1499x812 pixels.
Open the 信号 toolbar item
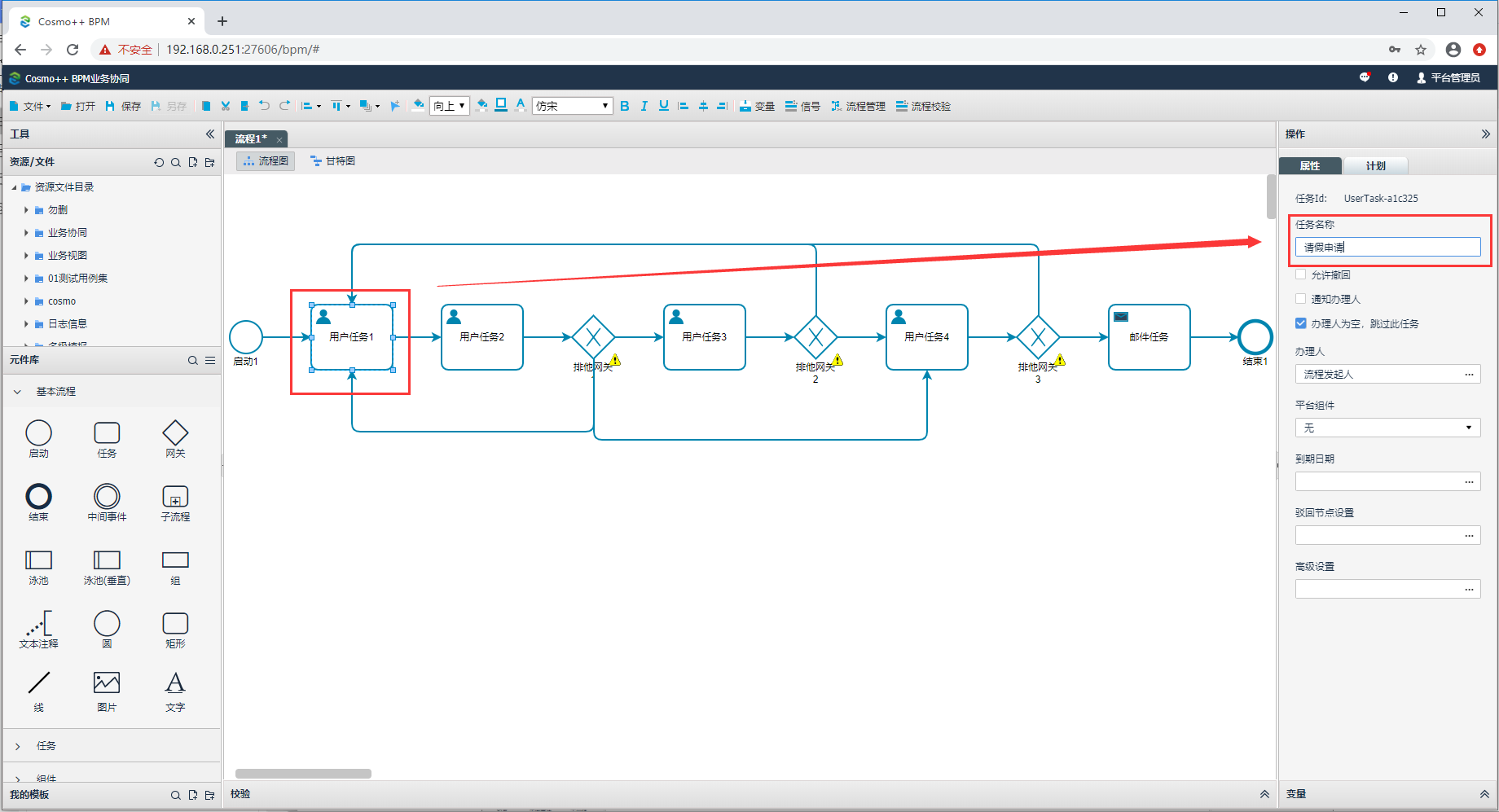pyautogui.click(x=802, y=106)
